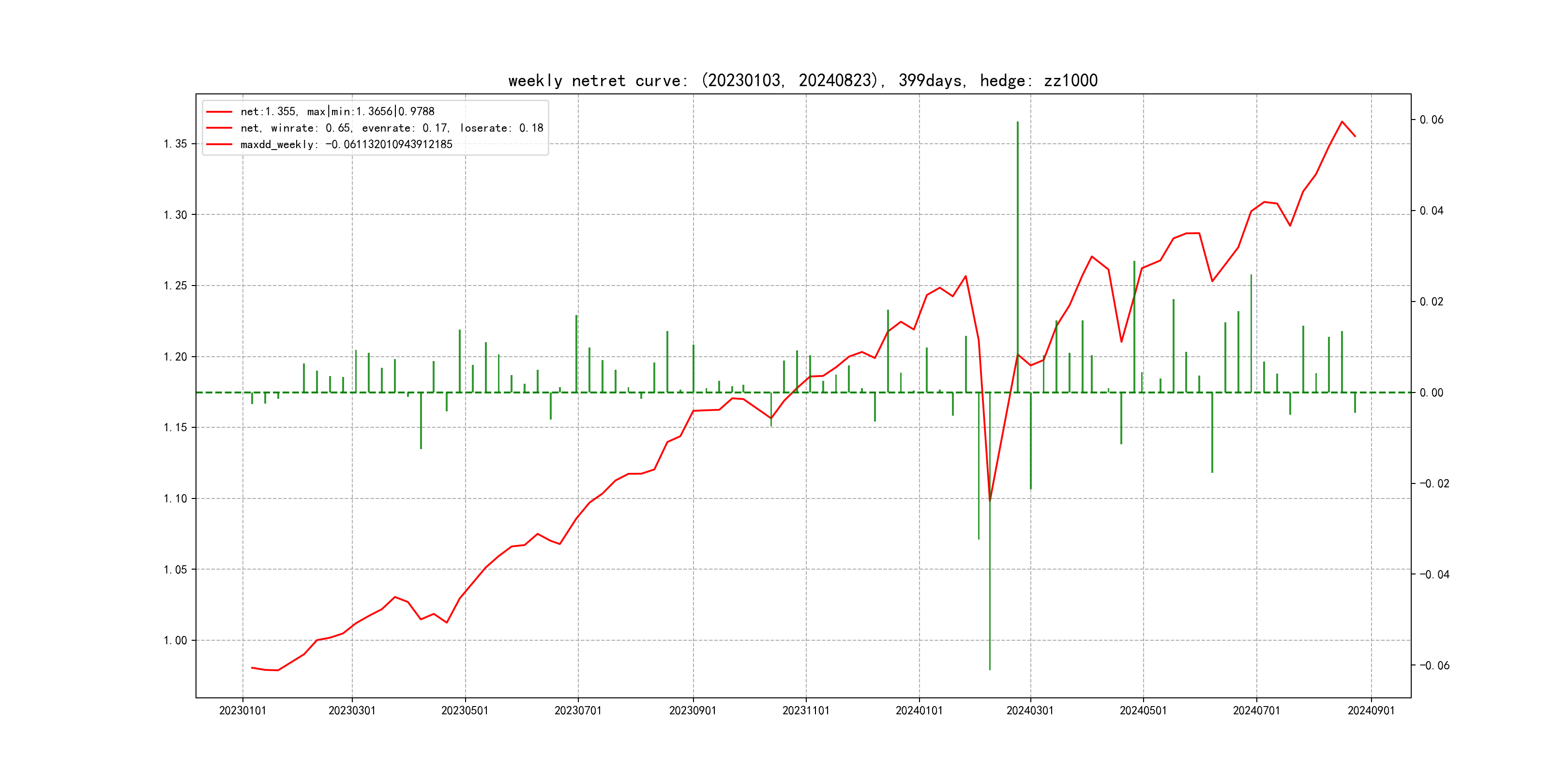This screenshot has height=784, width=1568.
Task: Click the 1.20 left axis tick label
Action: 175,357
